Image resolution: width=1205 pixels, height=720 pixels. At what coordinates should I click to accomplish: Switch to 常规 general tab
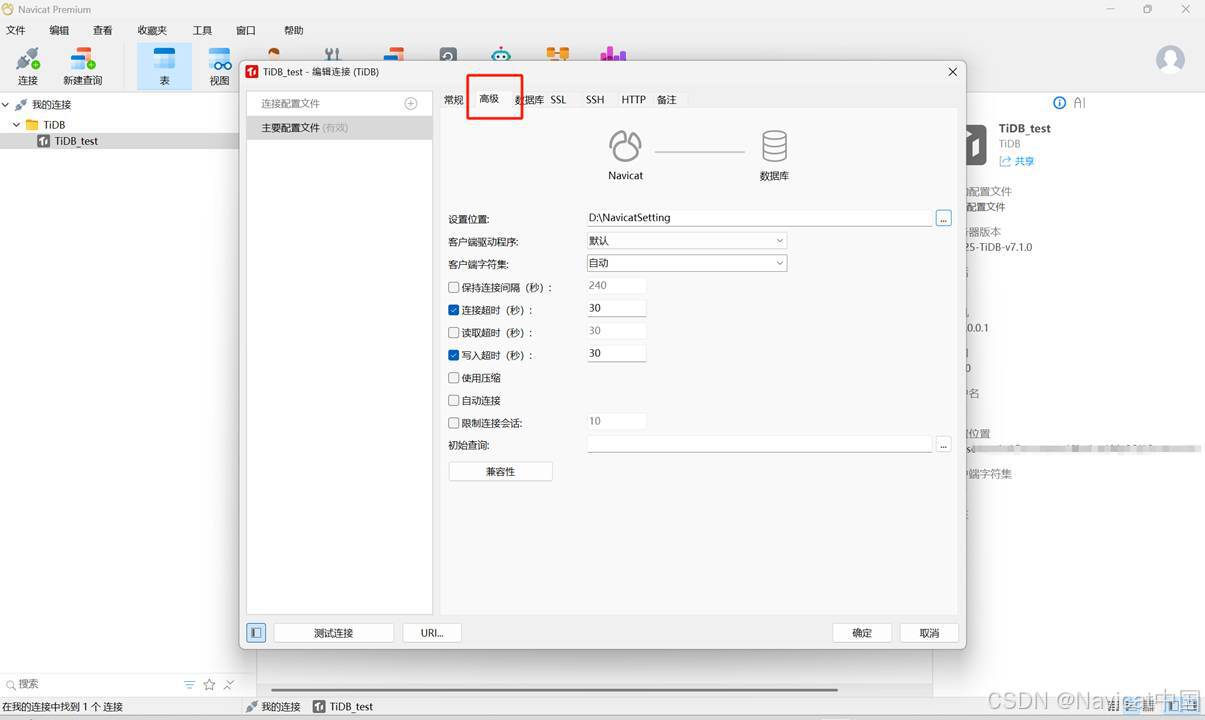pyautogui.click(x=454, y=100)
